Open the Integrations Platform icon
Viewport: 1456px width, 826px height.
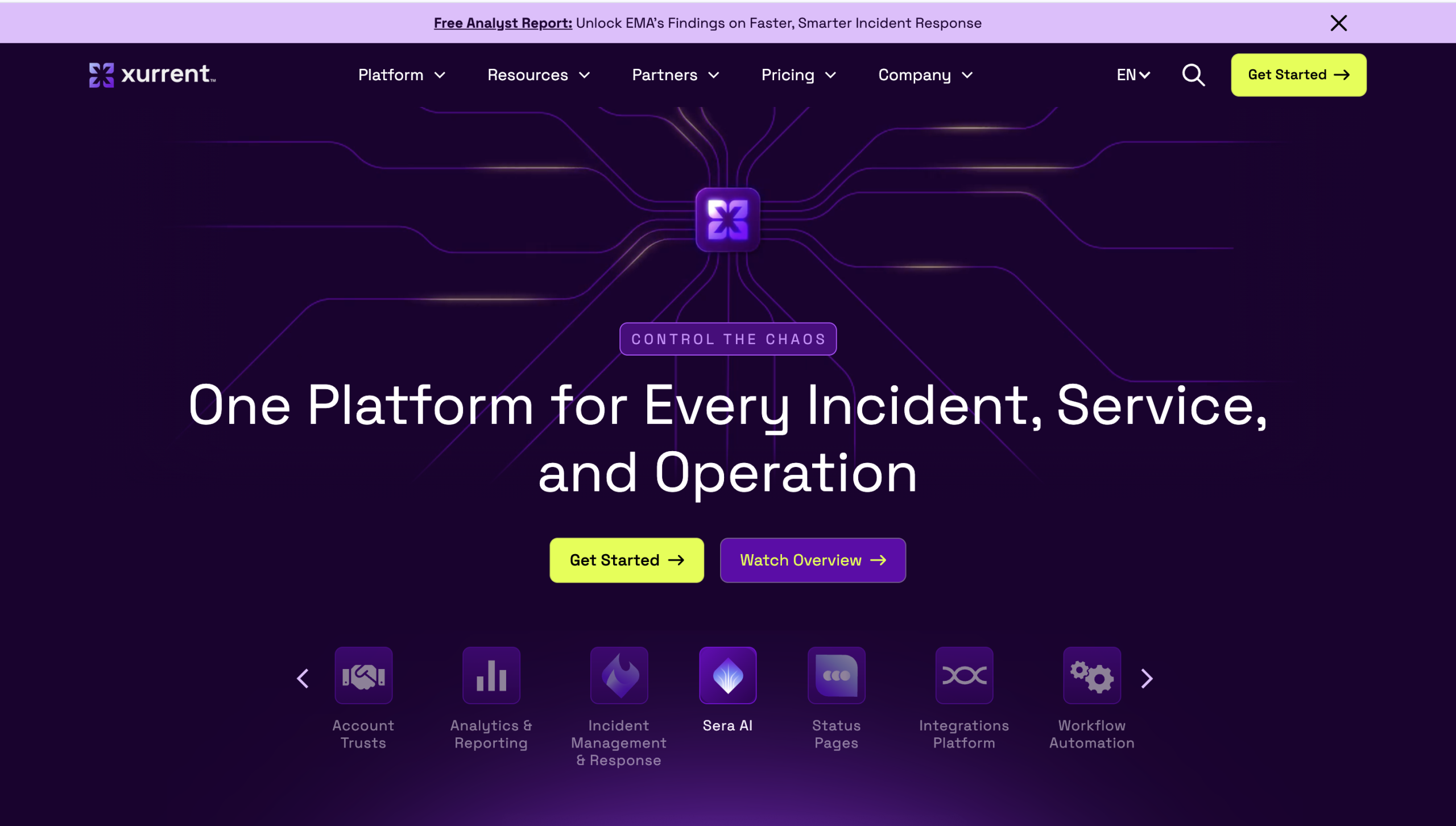pos(964,675)
